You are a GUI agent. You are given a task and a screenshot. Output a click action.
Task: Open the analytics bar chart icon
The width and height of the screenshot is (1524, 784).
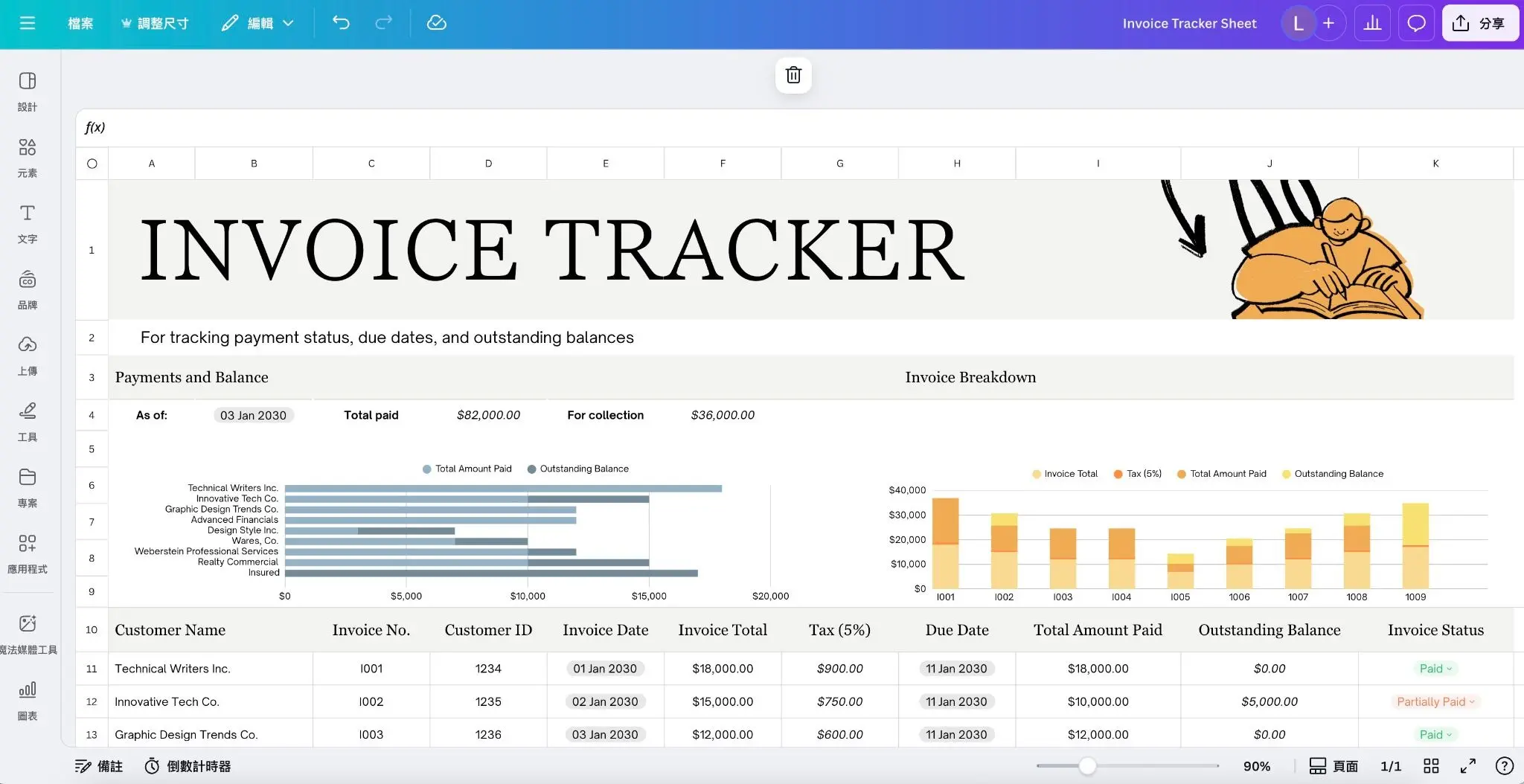pos(1372,23)
